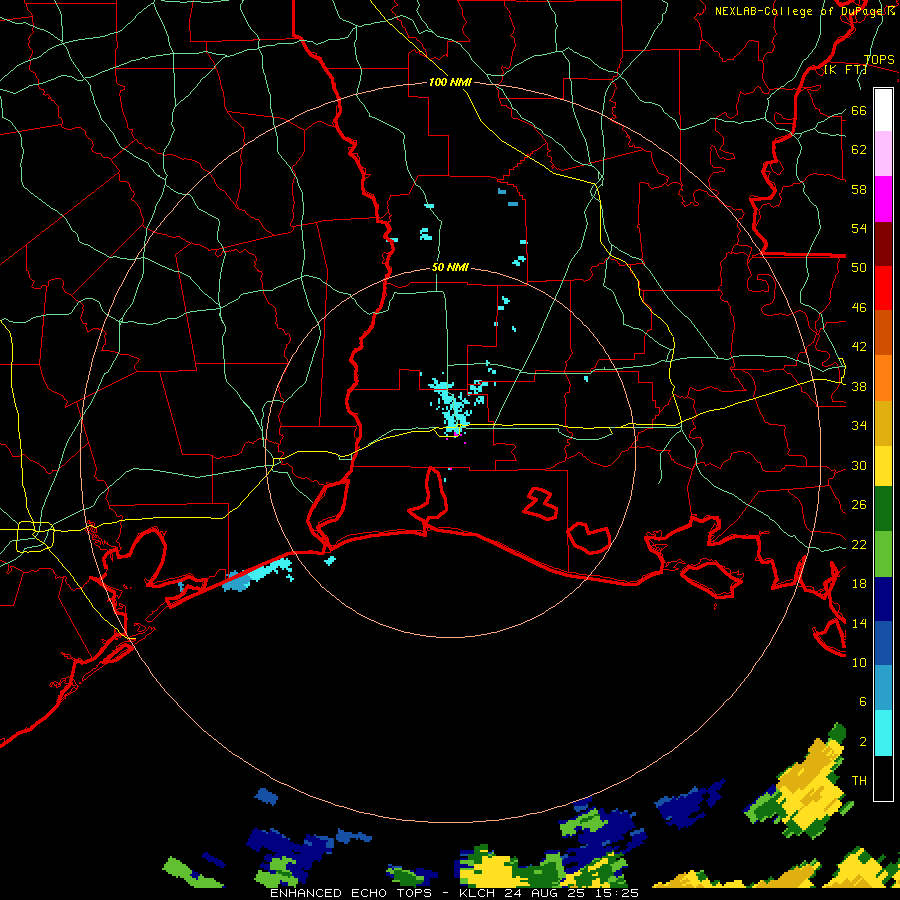Click the 54 legend value
This screenshot has height=900, width=900.
pos(859,228)
